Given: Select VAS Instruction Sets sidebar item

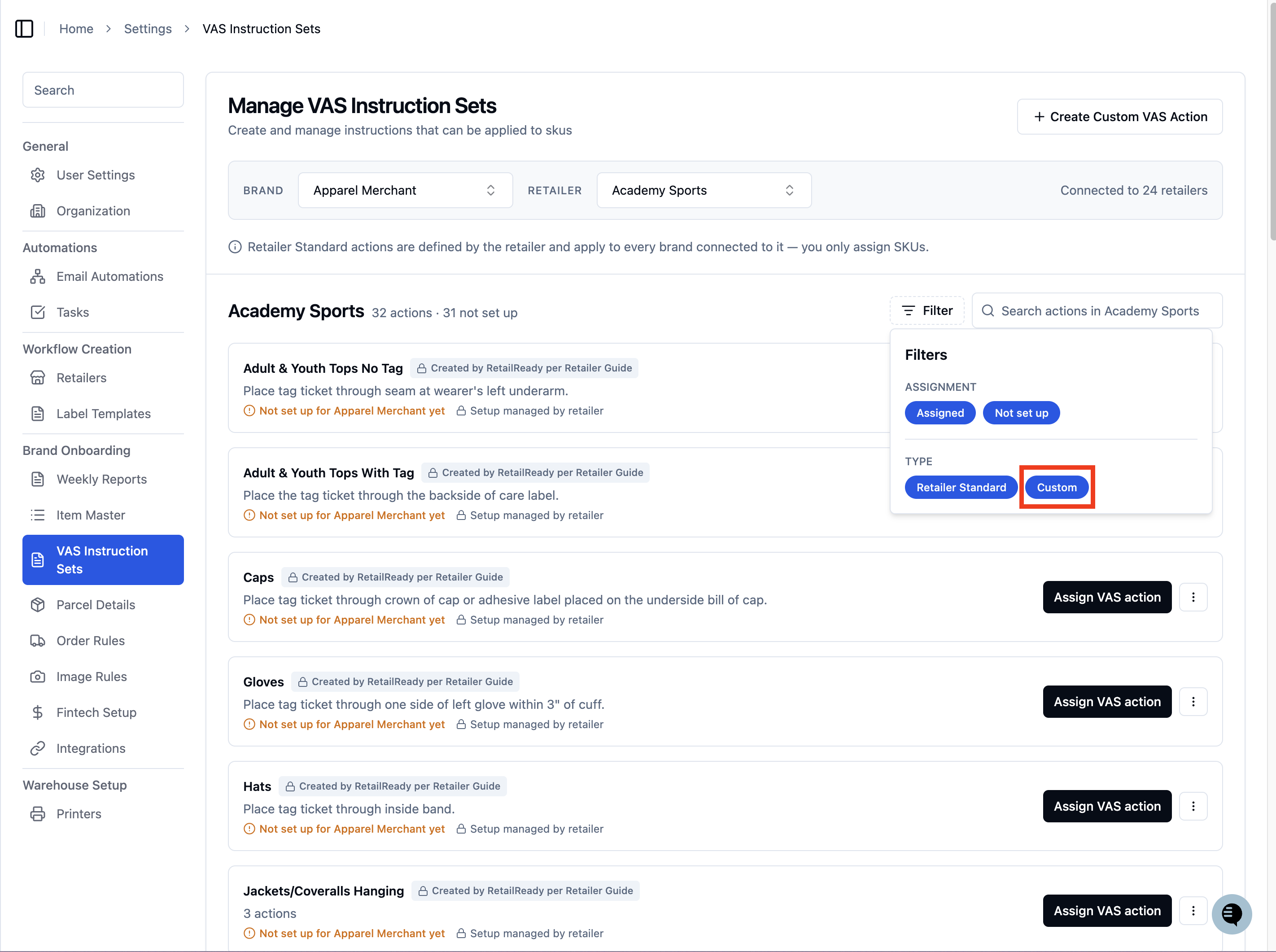Looking at the screenshot, I should (103, 560).
